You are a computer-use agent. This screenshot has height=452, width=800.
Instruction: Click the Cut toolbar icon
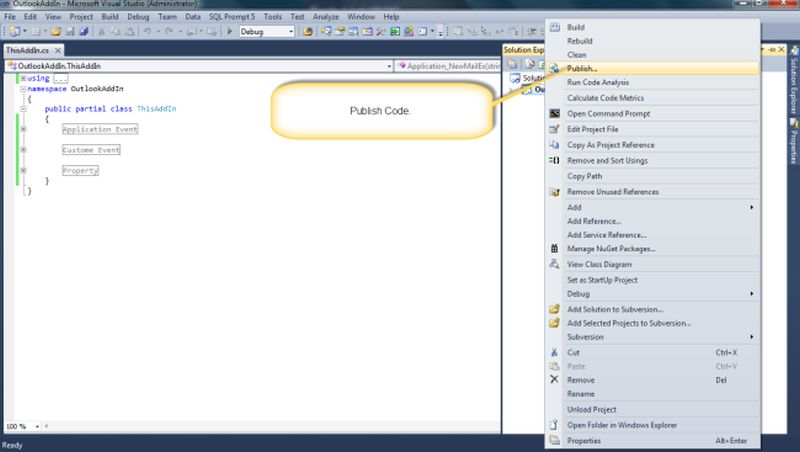tap(102, 32)
